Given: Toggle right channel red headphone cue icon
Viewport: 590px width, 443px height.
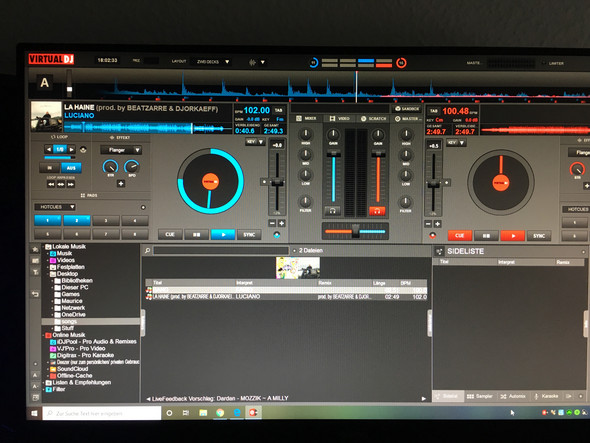Looking at the screenshot, I should [377, 211].
